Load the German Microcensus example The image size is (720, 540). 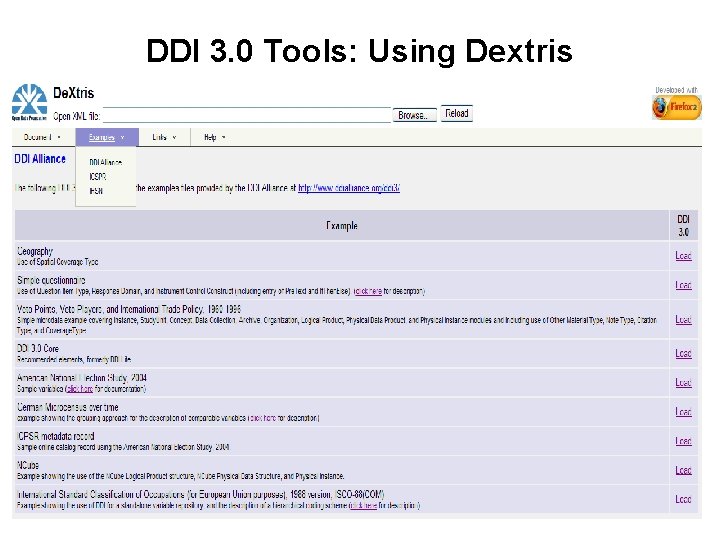[x=683, y=412]
